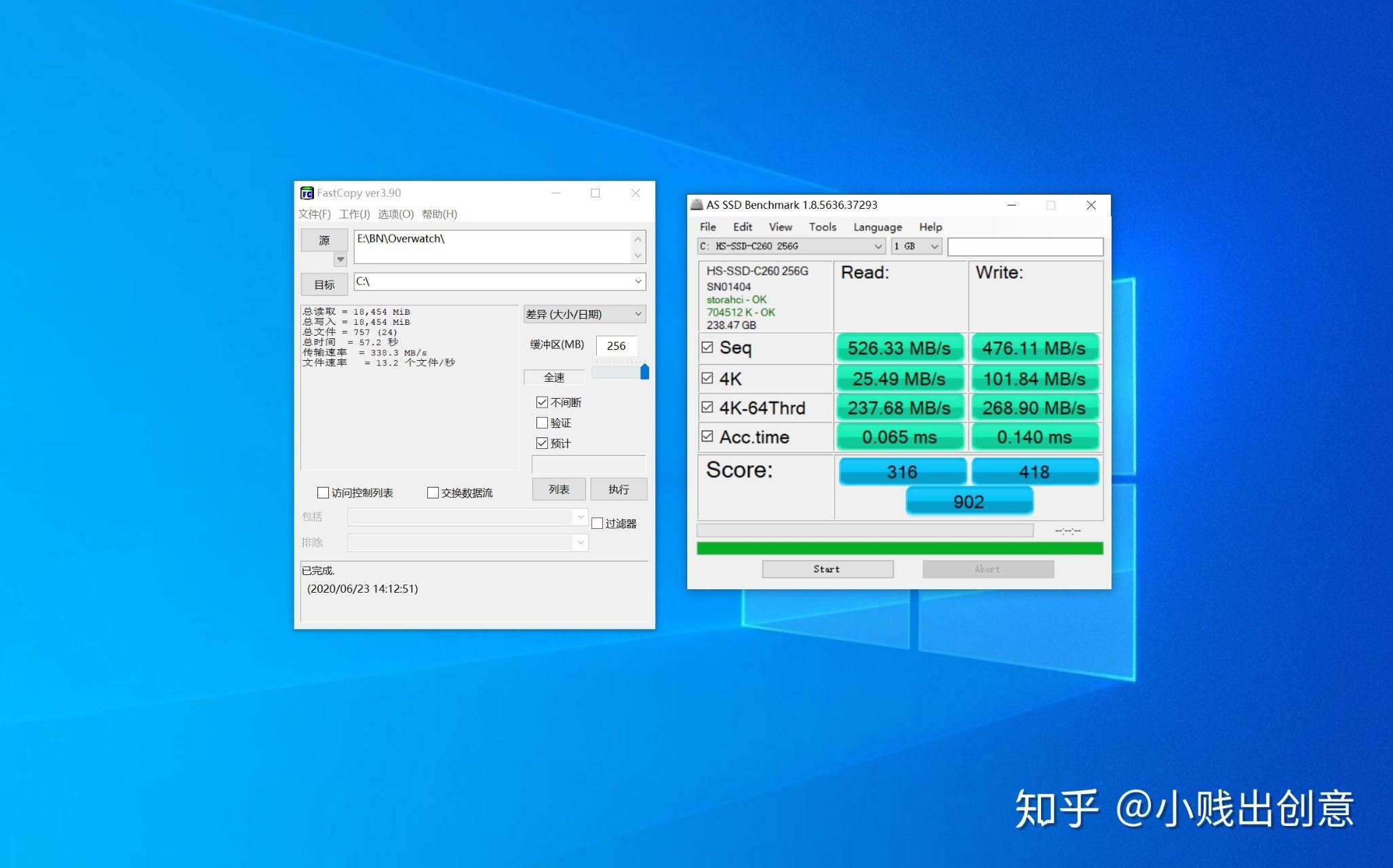1393x868 pixels.
Task: Minimize the AS SSD Benchmark window
Action: 1011,205
